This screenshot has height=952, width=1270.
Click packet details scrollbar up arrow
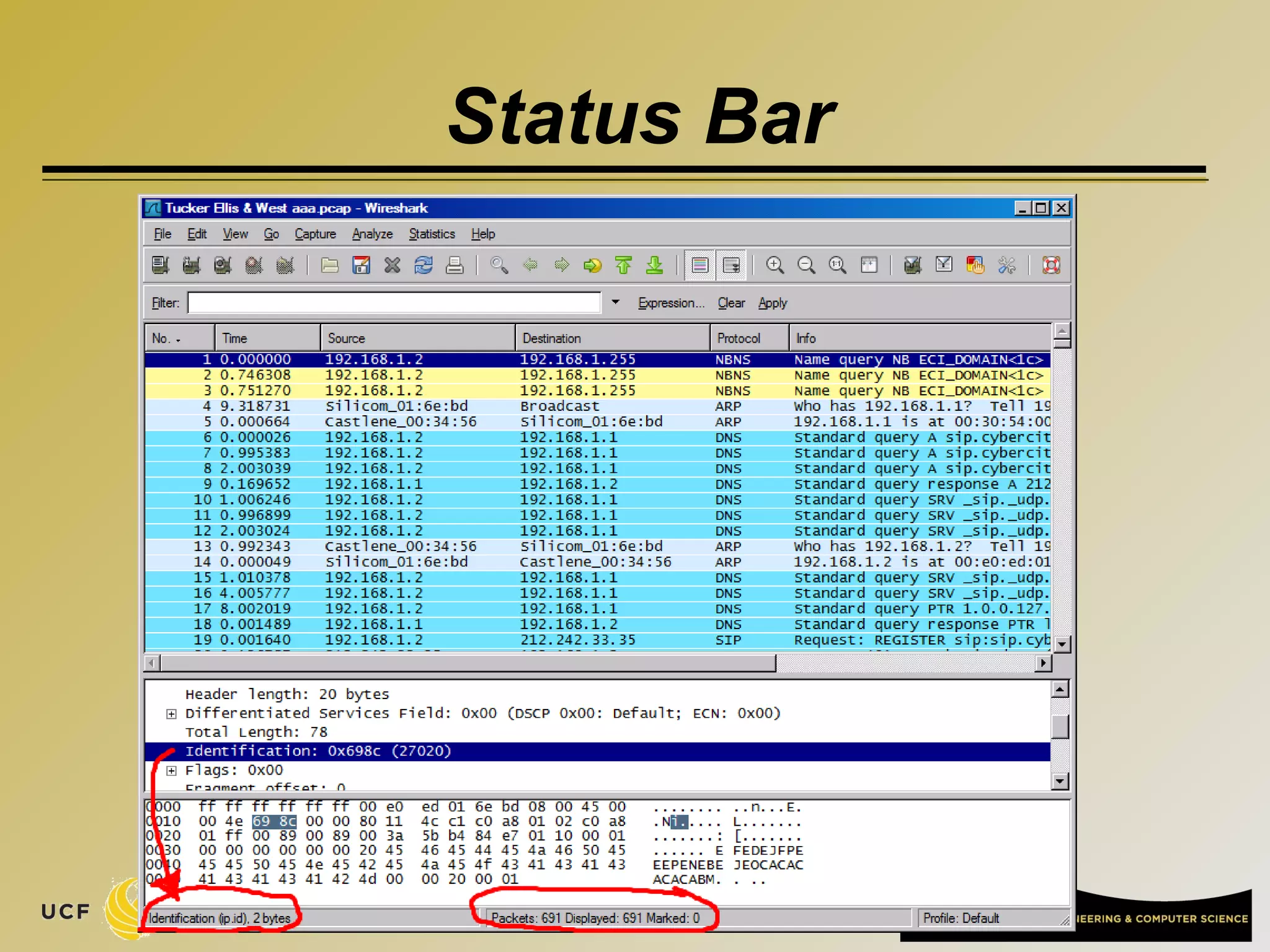(x=1060, y=689)
